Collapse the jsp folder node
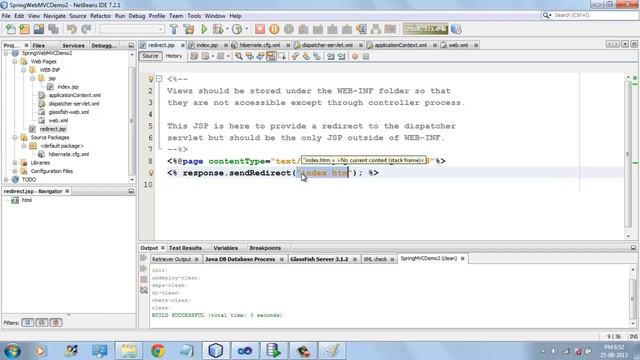The image size is (640, 360). [x=33, y=78]
